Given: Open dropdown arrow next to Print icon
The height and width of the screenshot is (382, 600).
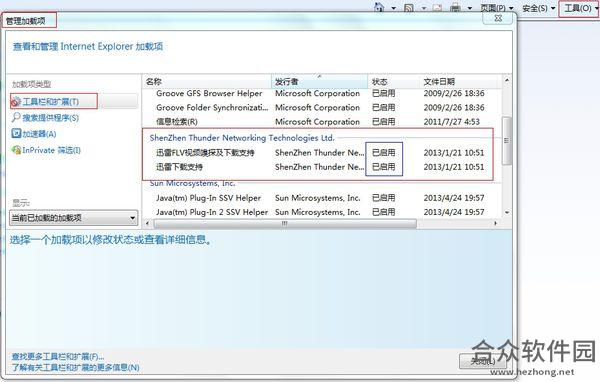Looking at the screenshot, I should click(470, 8).
